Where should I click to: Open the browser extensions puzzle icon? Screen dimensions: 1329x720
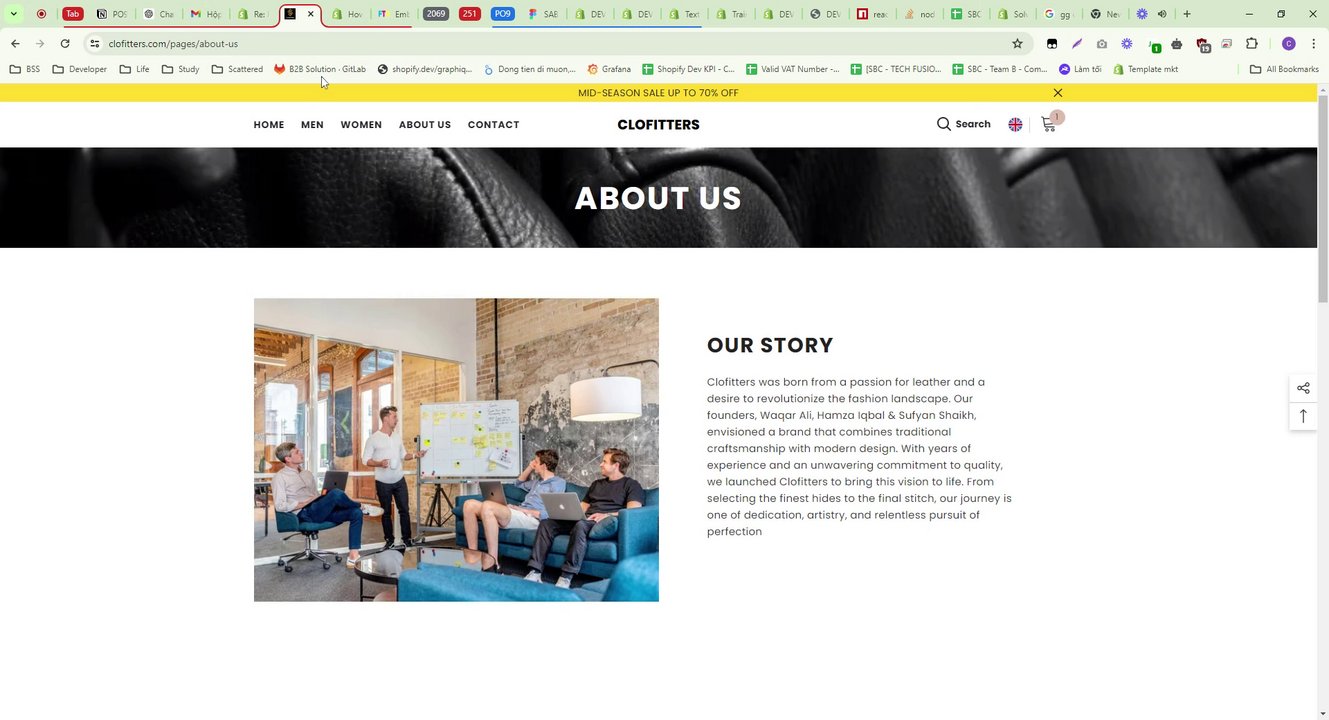1251,44
